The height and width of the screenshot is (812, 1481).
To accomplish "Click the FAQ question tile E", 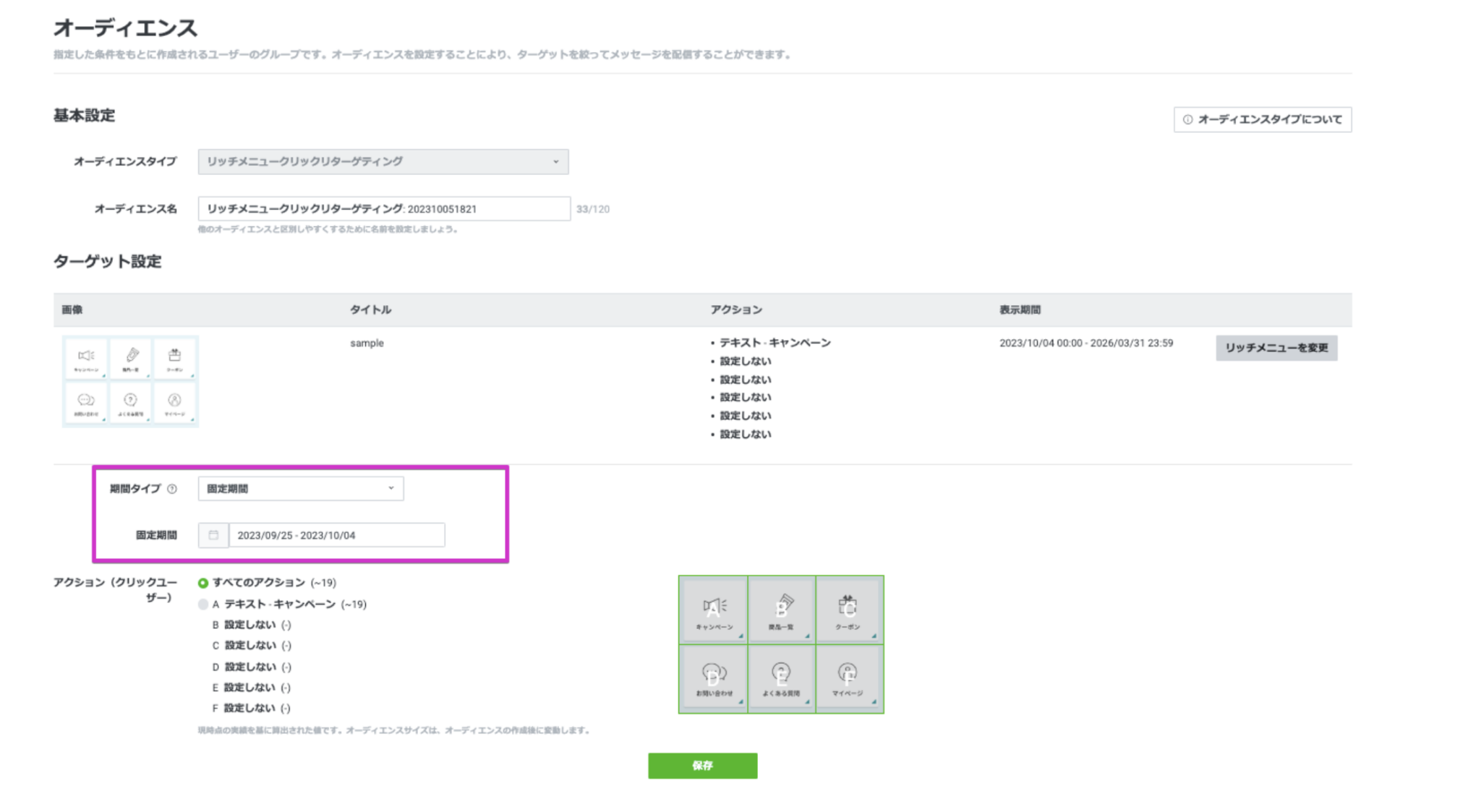I will coord(781,678).
